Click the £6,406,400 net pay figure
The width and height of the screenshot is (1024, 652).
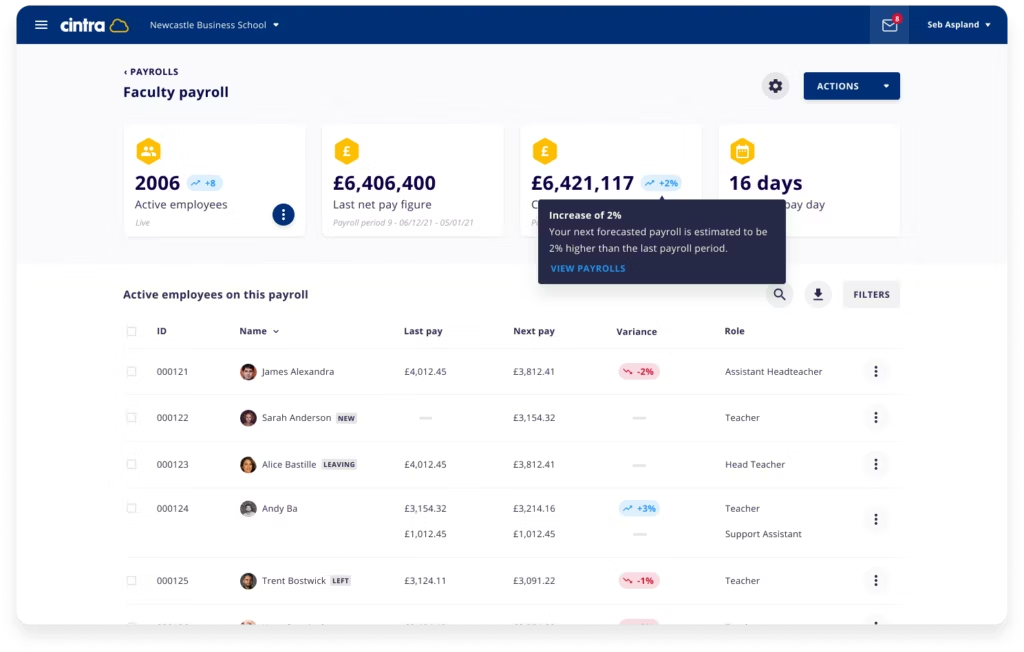coord(384,183)
